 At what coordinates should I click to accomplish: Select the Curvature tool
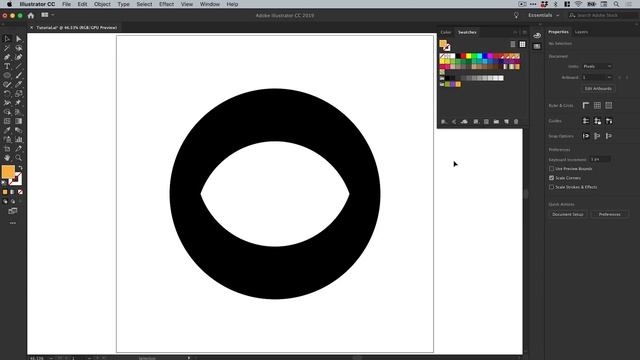pos(18,57)
